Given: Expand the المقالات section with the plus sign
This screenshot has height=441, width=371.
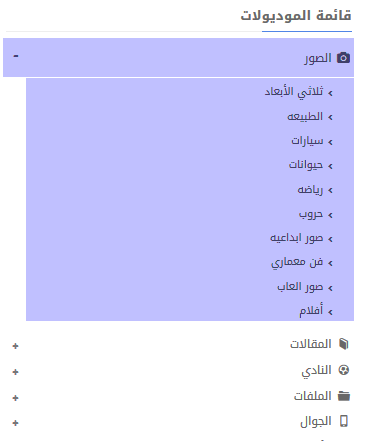Looking at the screenshot, I should [x=15, y=346].
